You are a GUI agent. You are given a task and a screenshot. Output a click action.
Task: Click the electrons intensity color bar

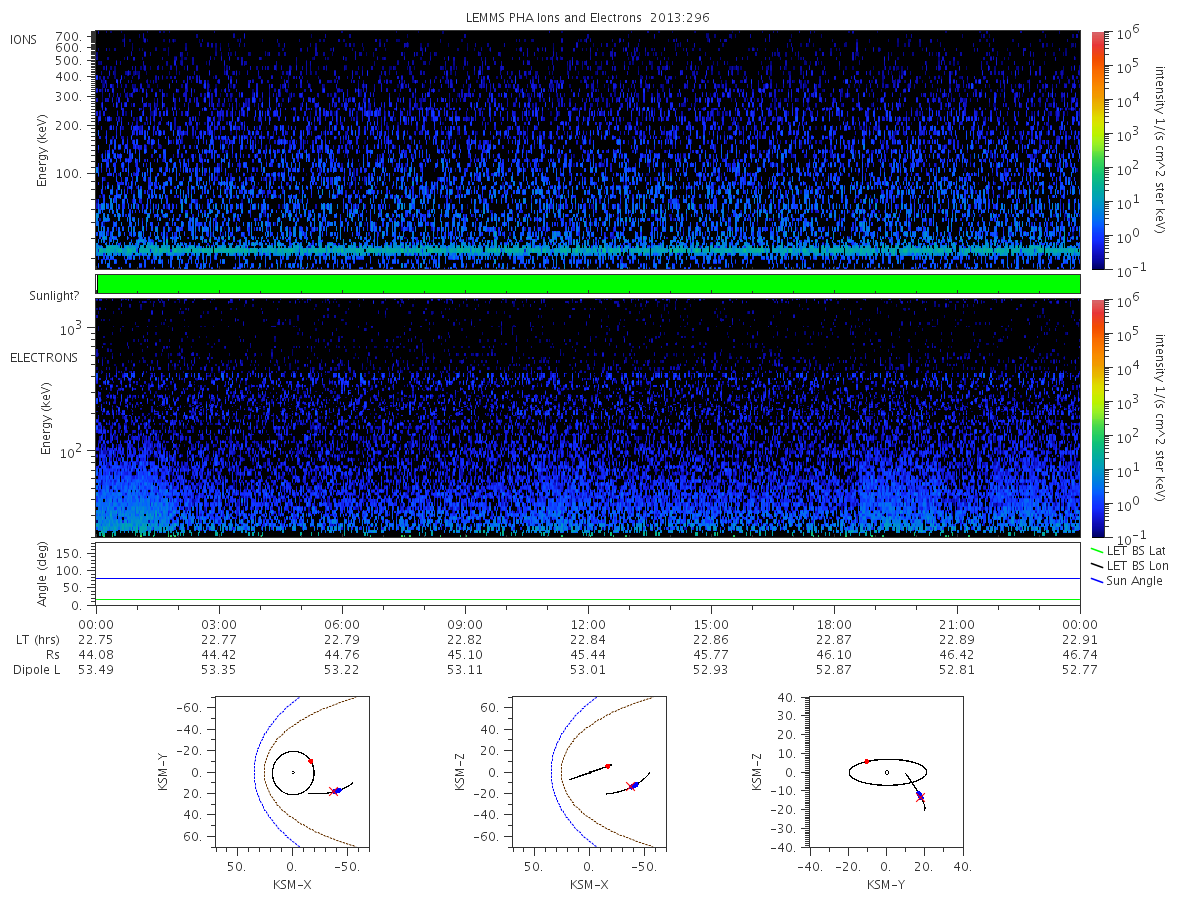tap(1097, 417)
